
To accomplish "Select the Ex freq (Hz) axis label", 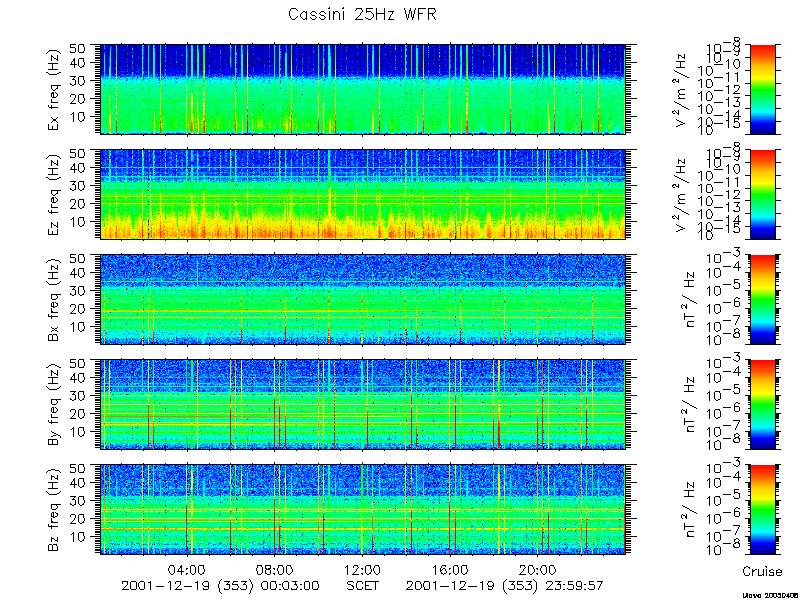I will point(54,89).
